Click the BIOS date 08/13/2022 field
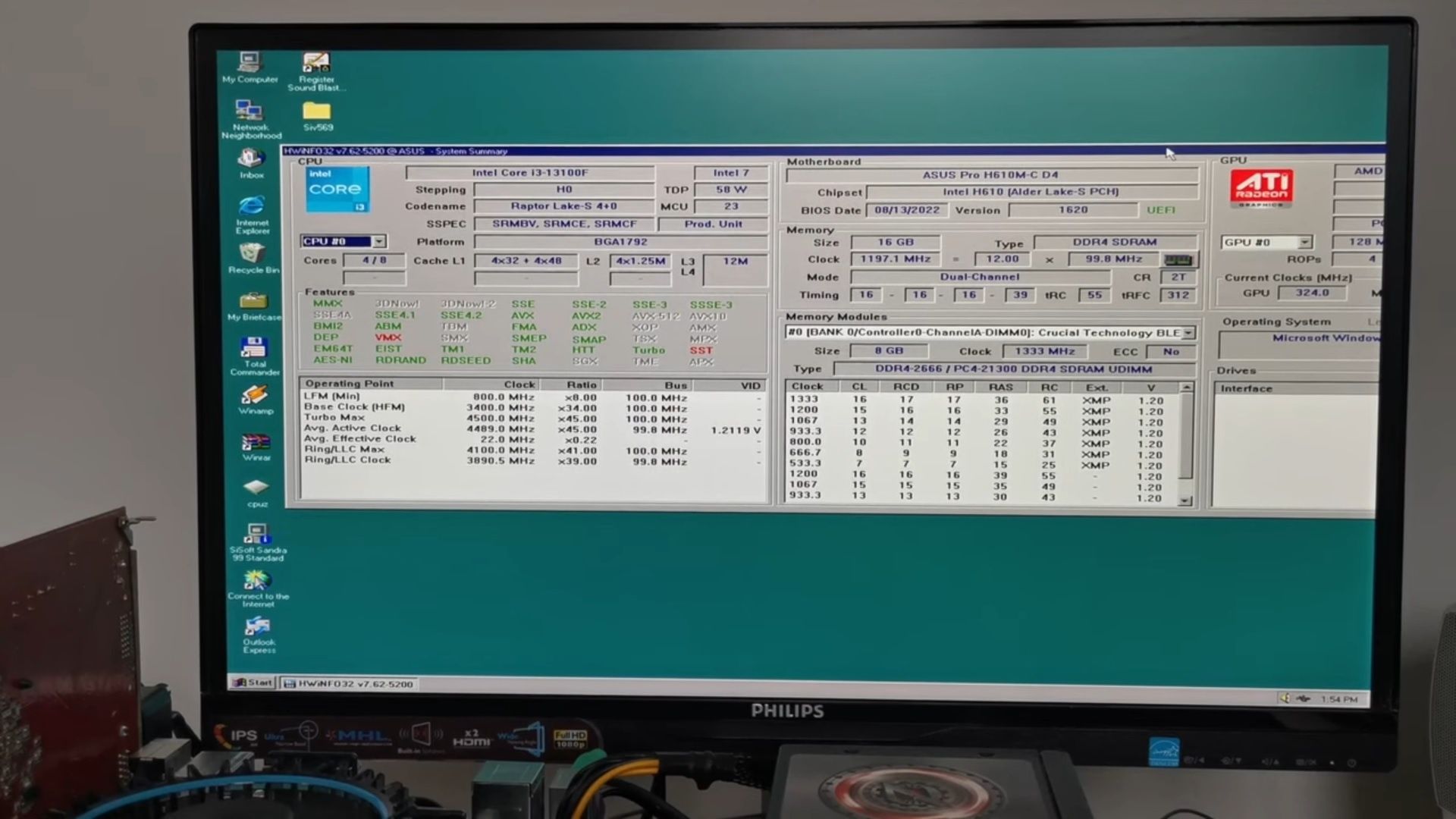The width and height of the screenshot is (1456, 819). (x=906, y=210)
